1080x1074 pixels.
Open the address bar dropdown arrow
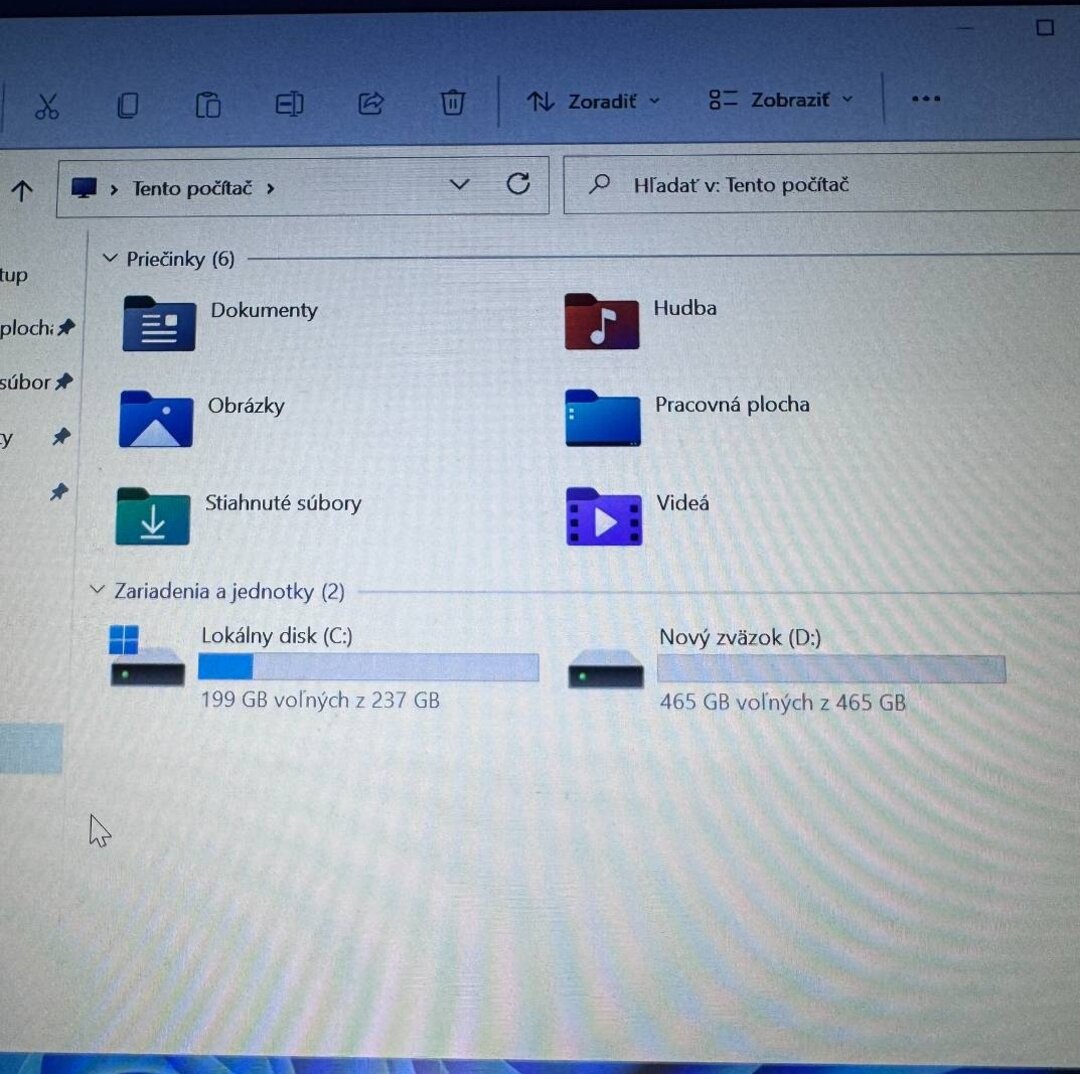coord(459,184)
